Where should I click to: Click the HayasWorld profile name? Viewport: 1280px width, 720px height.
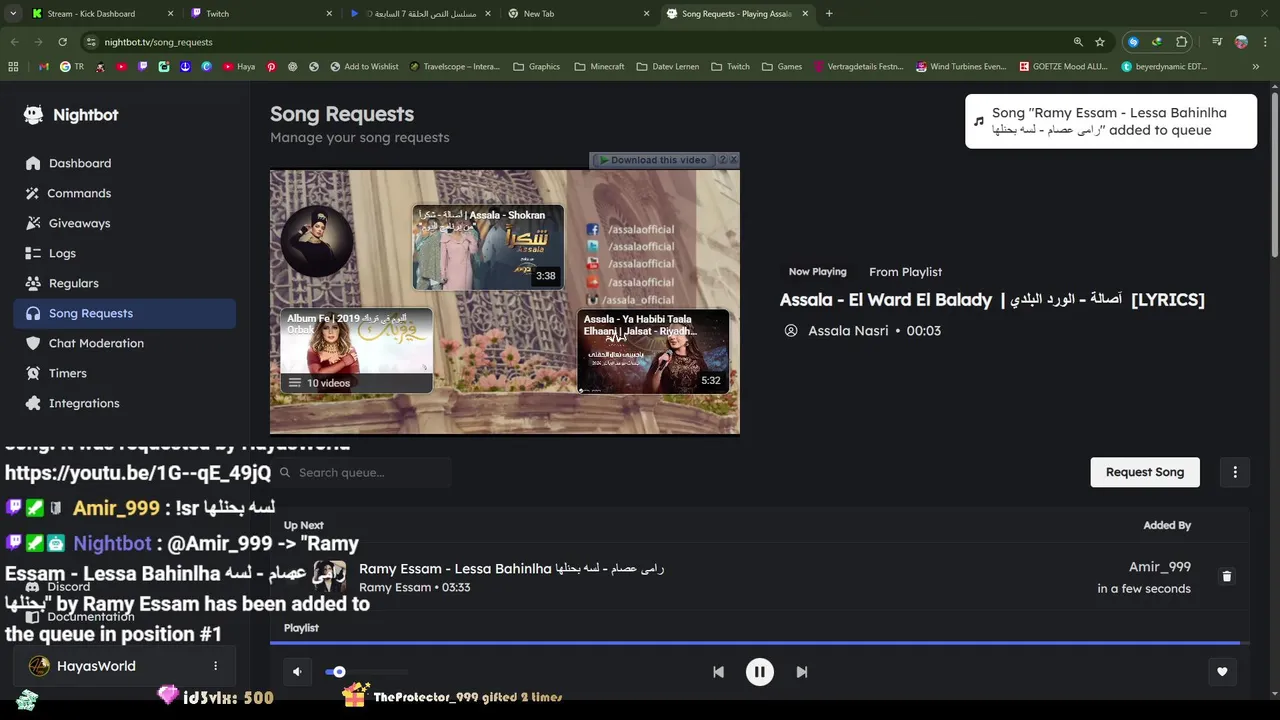point(96,666)
